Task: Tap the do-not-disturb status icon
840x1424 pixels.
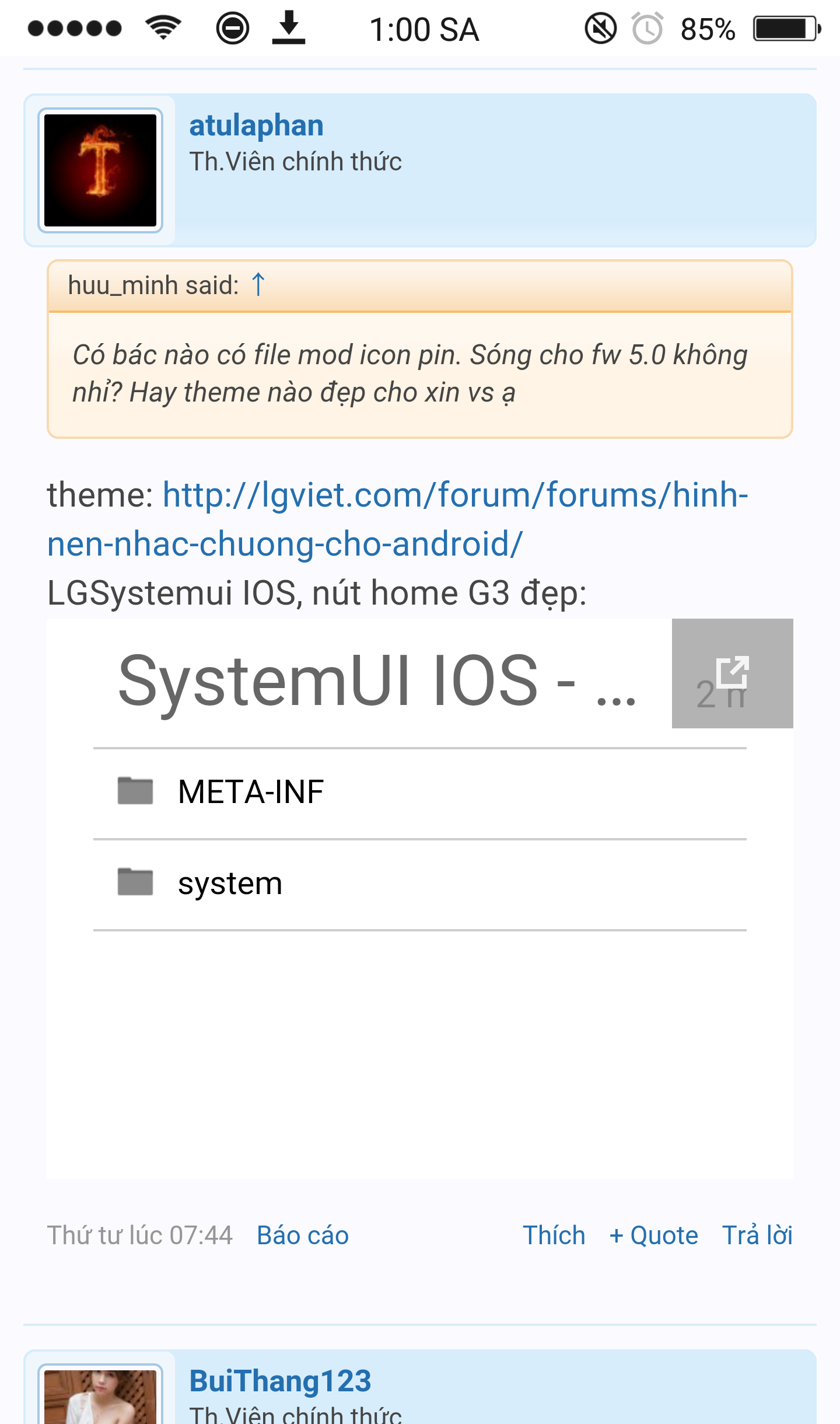Action: [x=232, y=28]
